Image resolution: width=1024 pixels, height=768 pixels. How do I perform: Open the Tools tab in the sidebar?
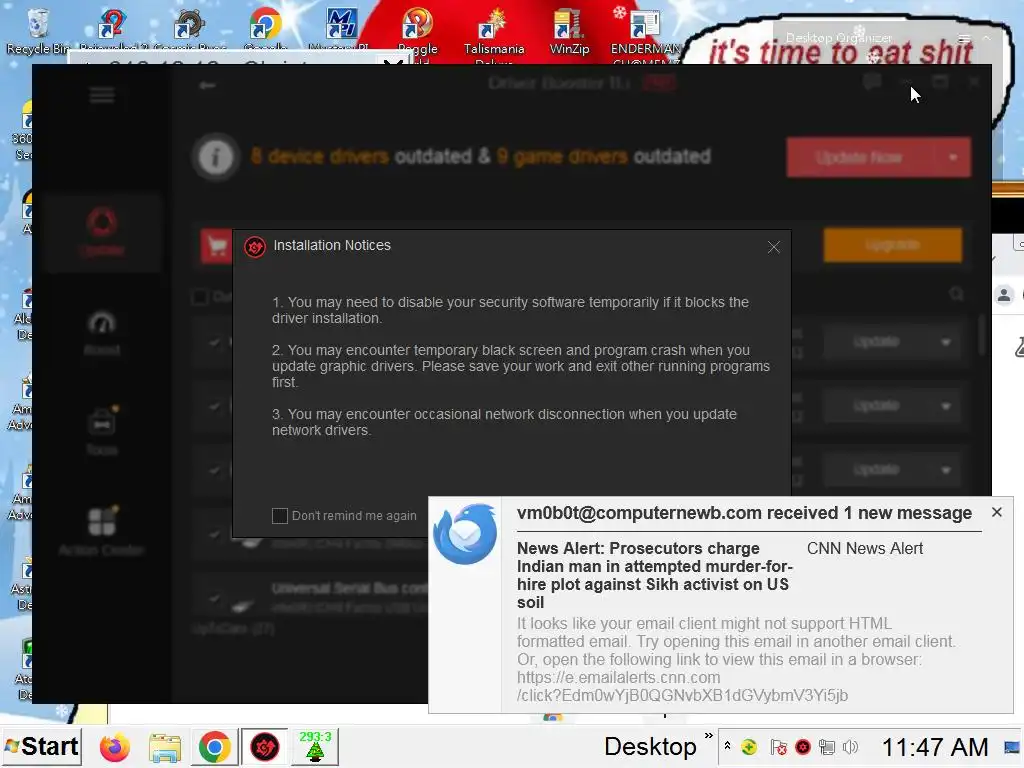[x=102, y=432]
